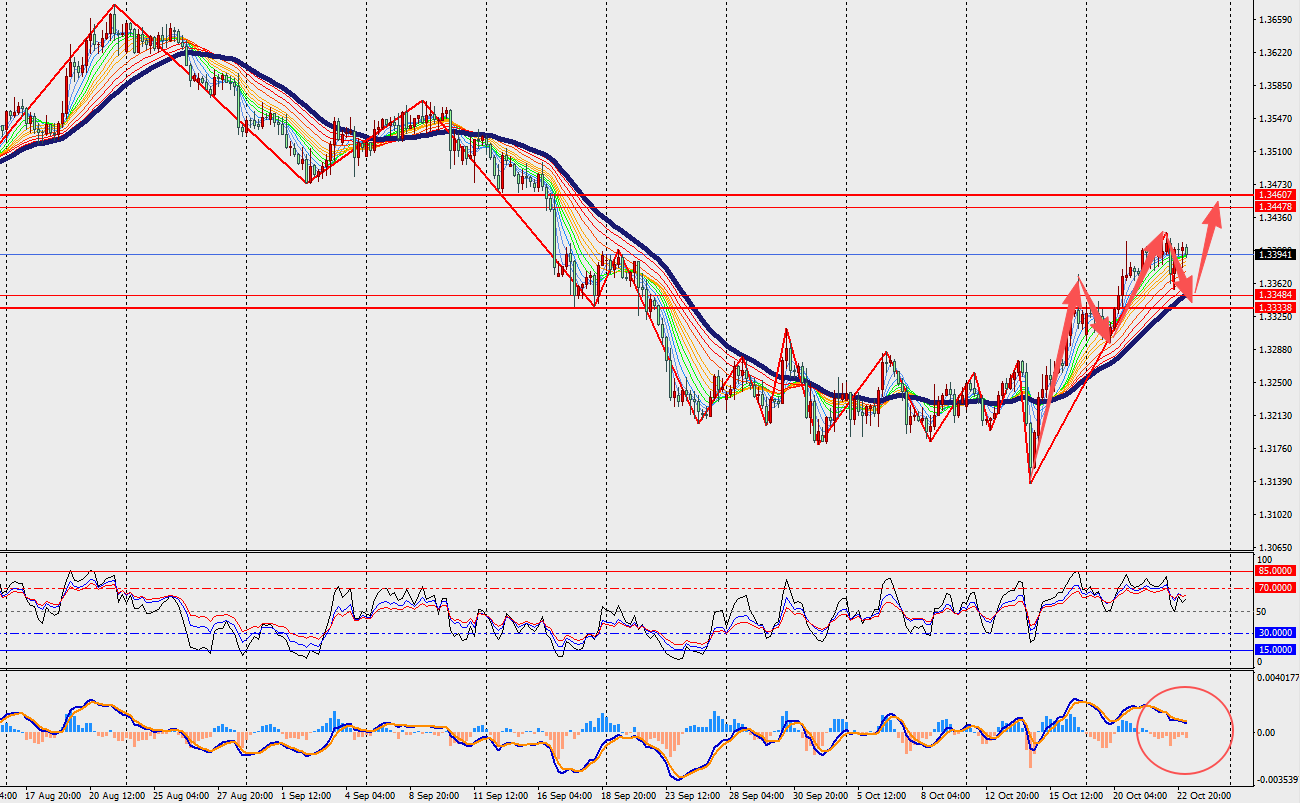Click the 1.31390 price axis value
Image resolution: width=1301 pixels, height=803 pixels.
tap(1275, 482)
